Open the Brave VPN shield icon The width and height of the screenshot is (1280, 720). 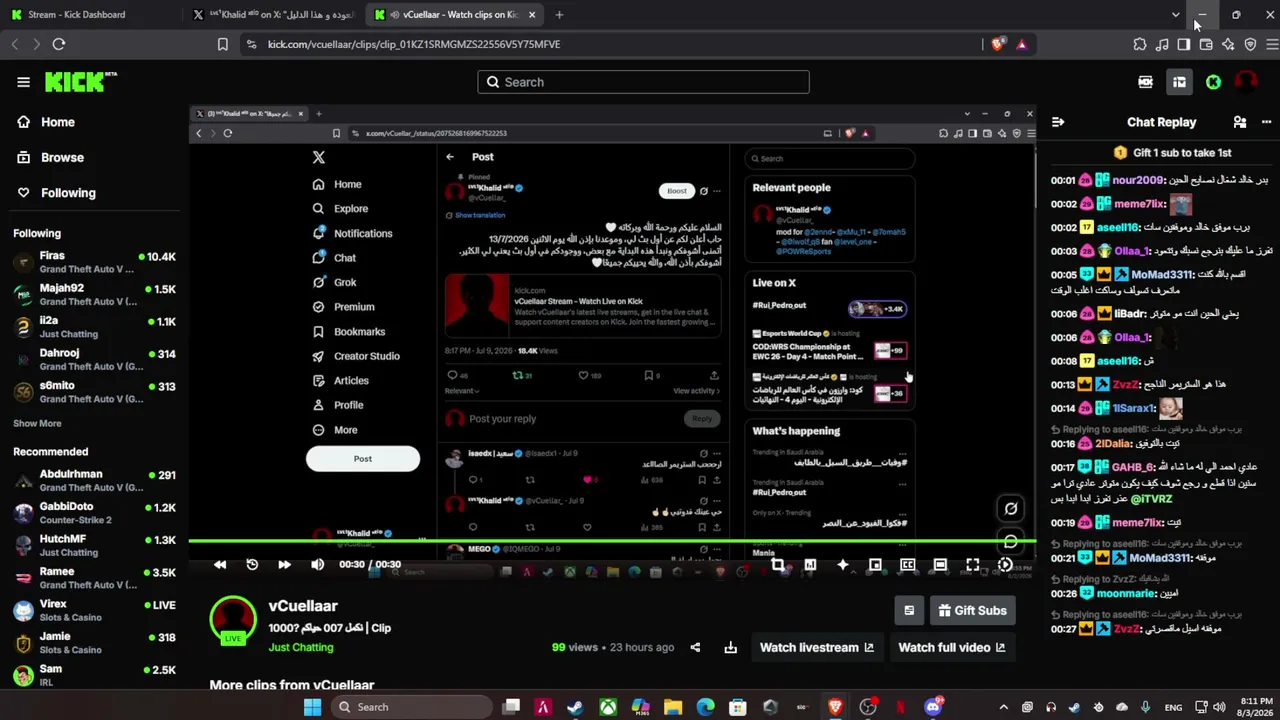pyautogui.click(x=1250, y=44)
